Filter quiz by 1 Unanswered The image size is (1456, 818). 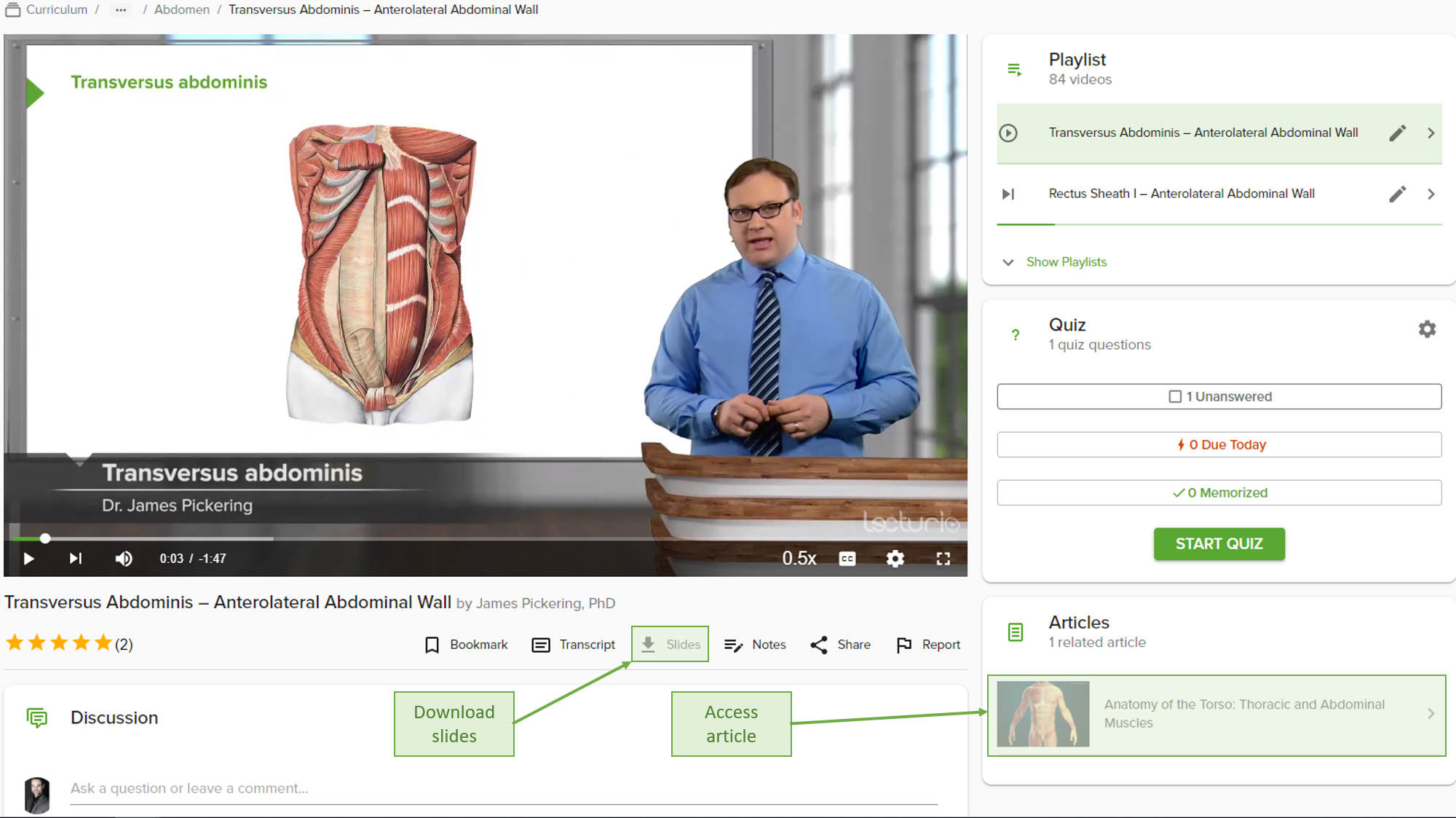(1219, 396)
